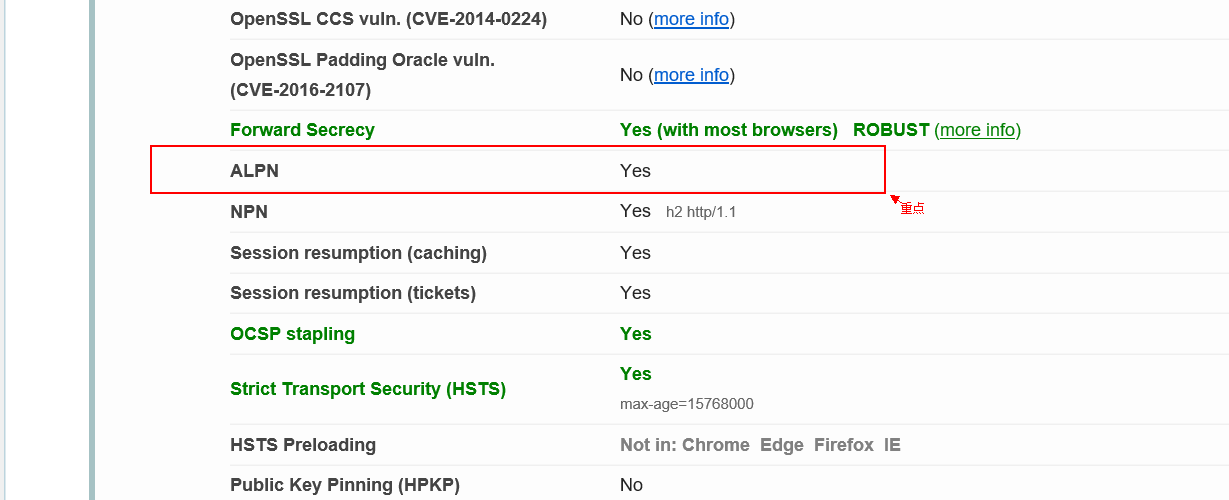Click Yes value for Strict Transport Security
1229x500 pixels.
636,374
